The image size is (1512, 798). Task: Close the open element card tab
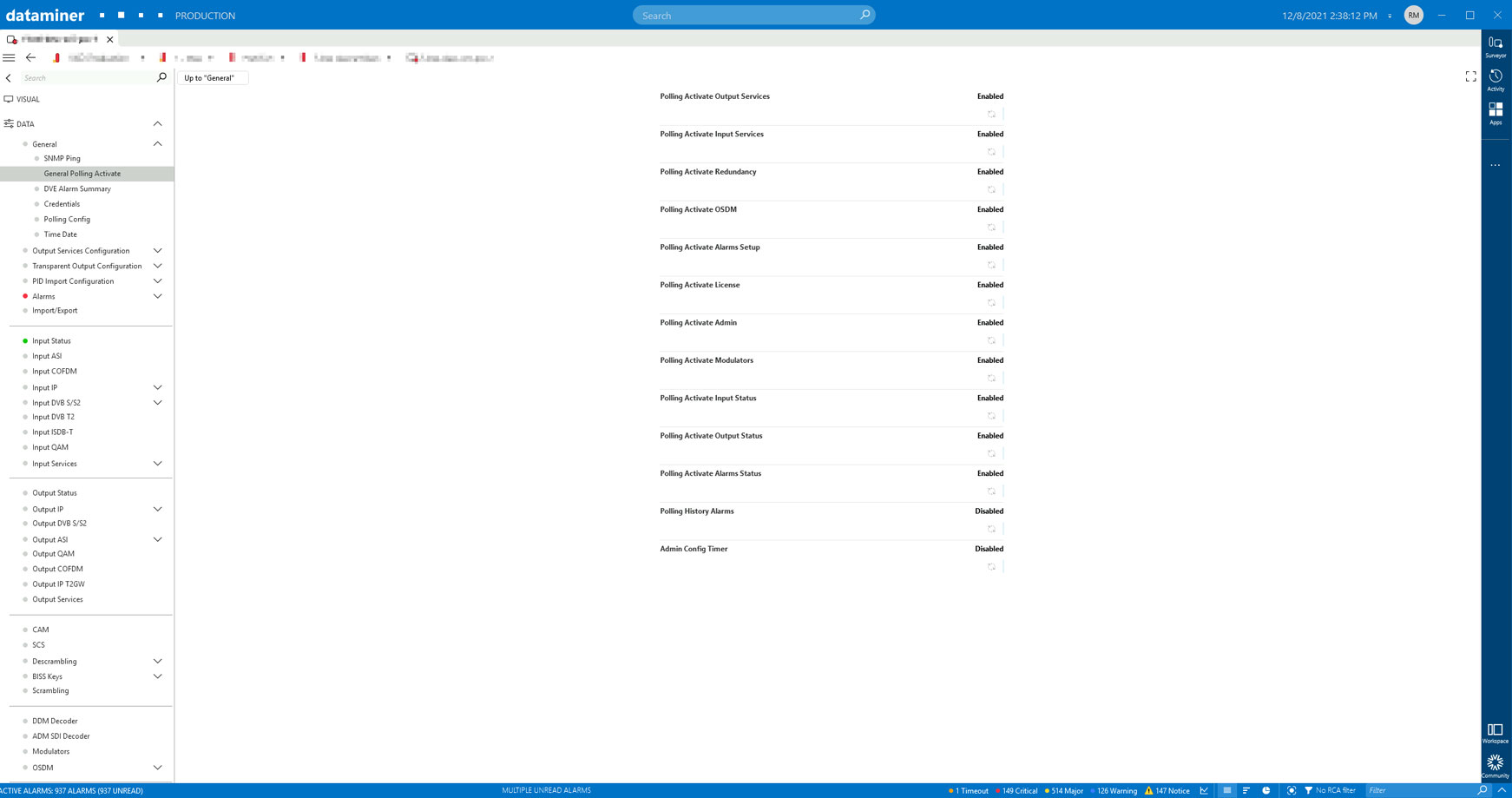[110, 39]
